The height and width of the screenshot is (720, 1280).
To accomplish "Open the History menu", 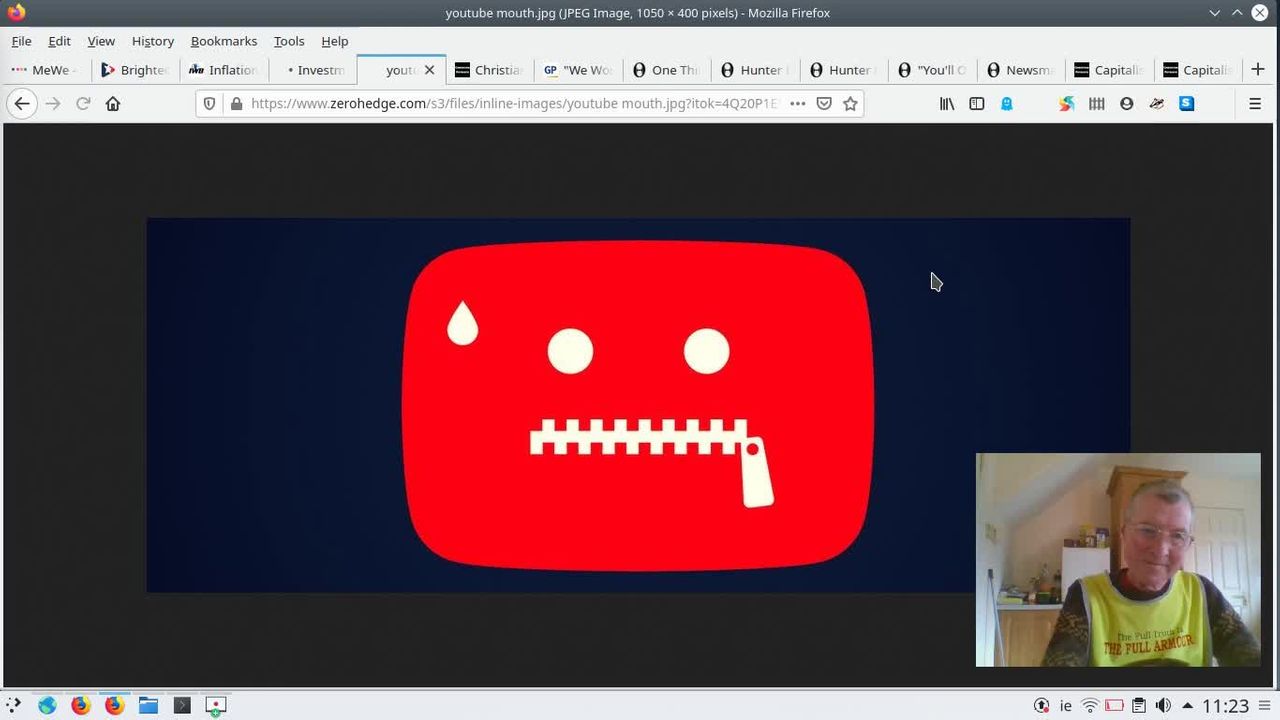I will (x=152, y=41).
